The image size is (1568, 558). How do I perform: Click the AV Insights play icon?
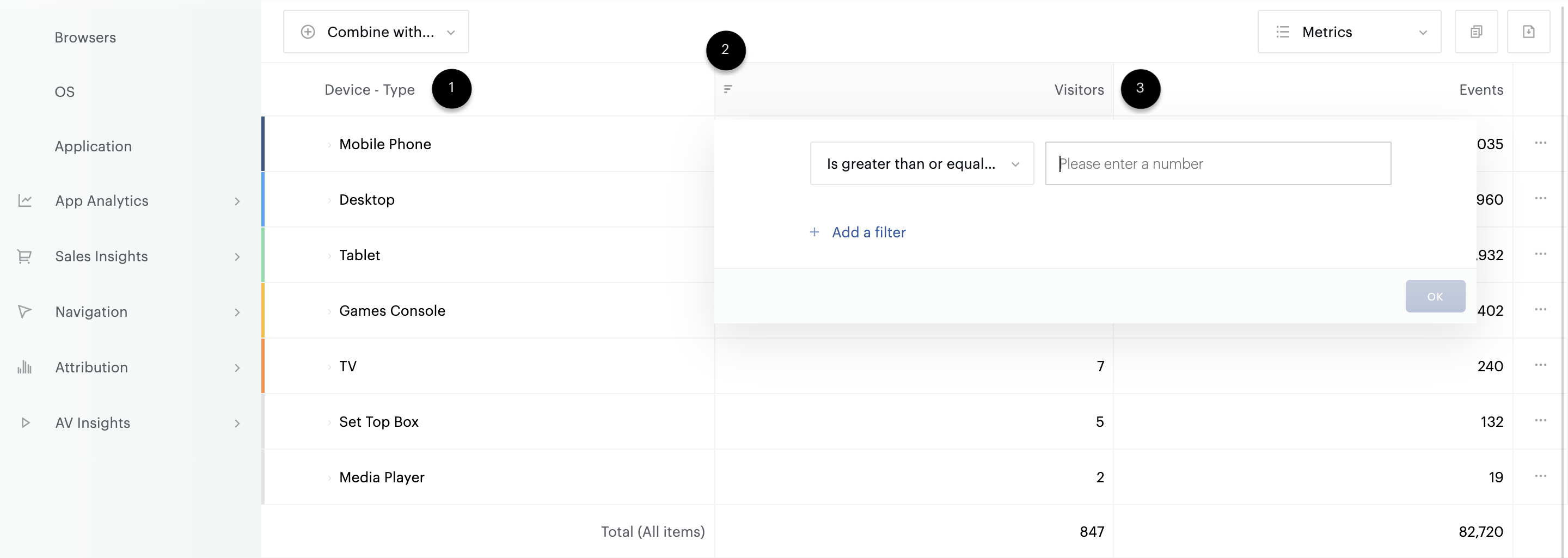[x=25, y=422]
